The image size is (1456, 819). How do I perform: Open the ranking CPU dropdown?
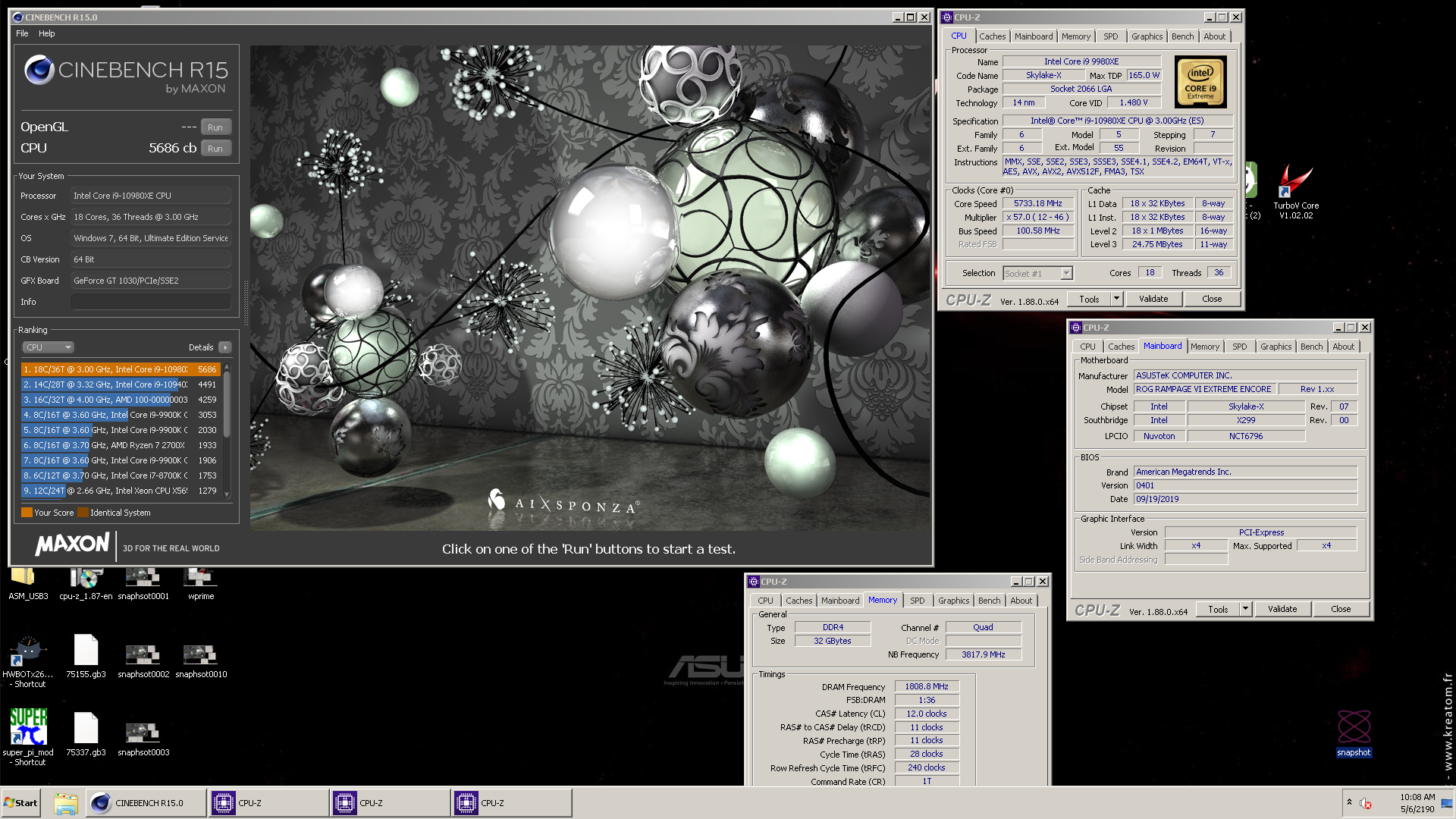[x=48, y=347]
